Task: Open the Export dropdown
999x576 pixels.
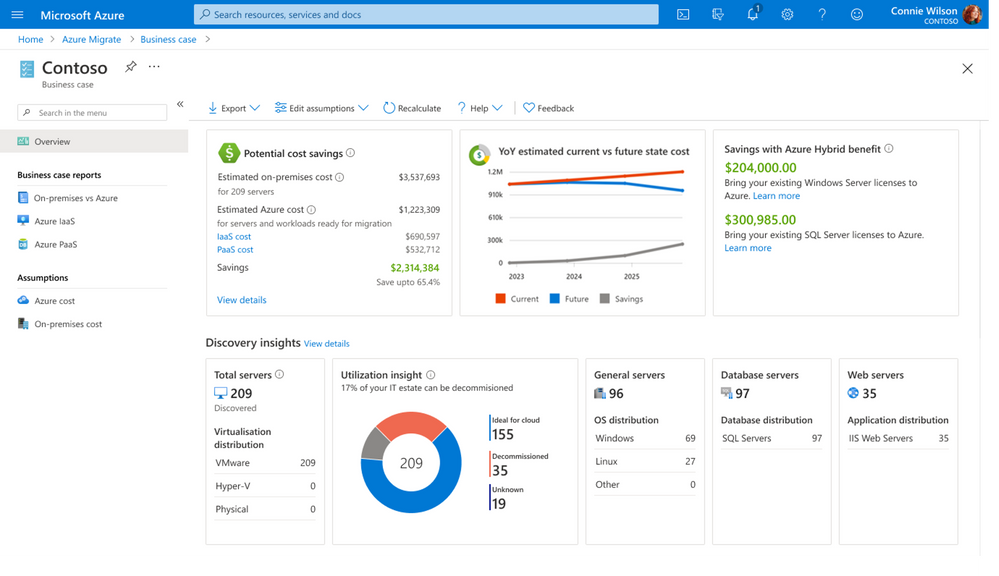Action: tap(234, 108)
